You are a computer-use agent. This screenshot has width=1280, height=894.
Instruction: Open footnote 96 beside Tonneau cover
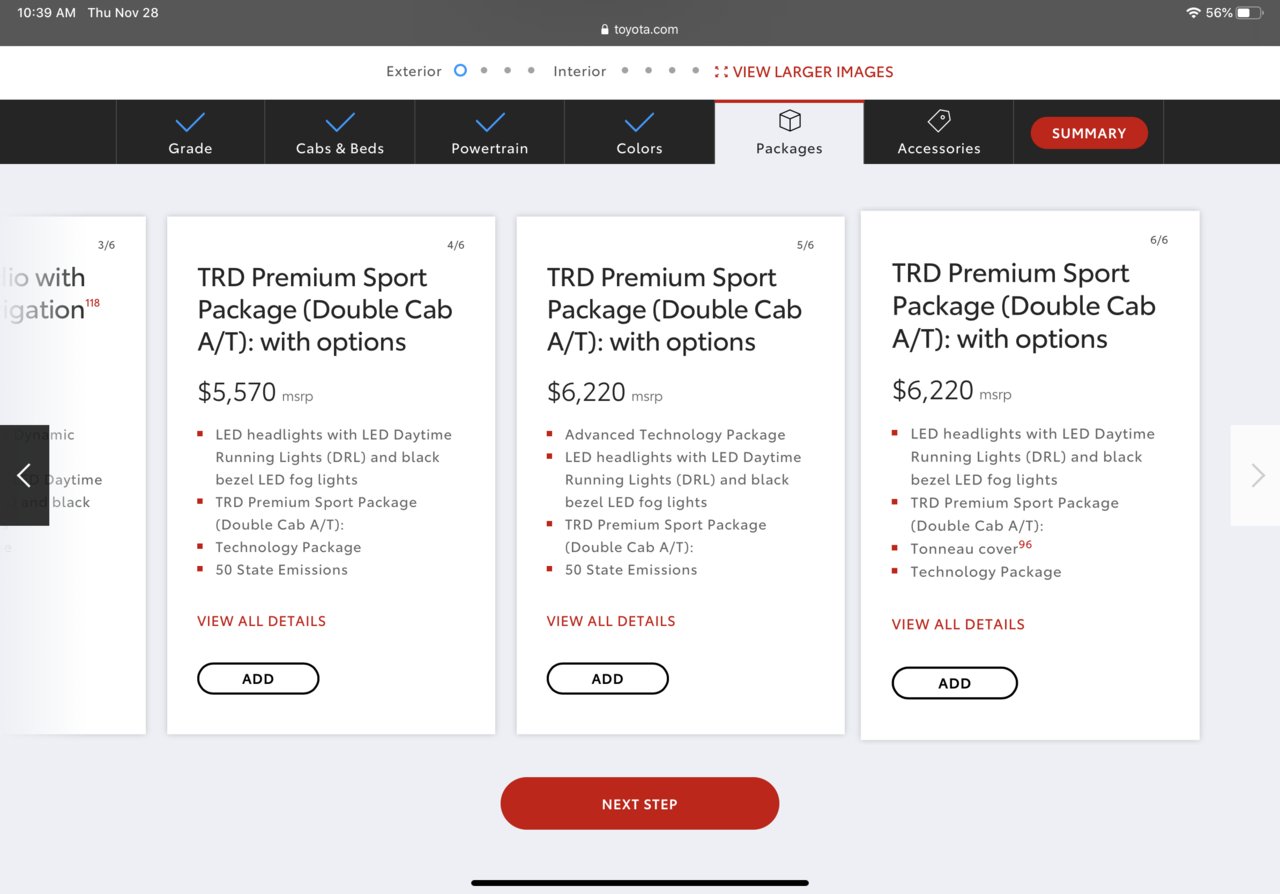[1025, 544]
